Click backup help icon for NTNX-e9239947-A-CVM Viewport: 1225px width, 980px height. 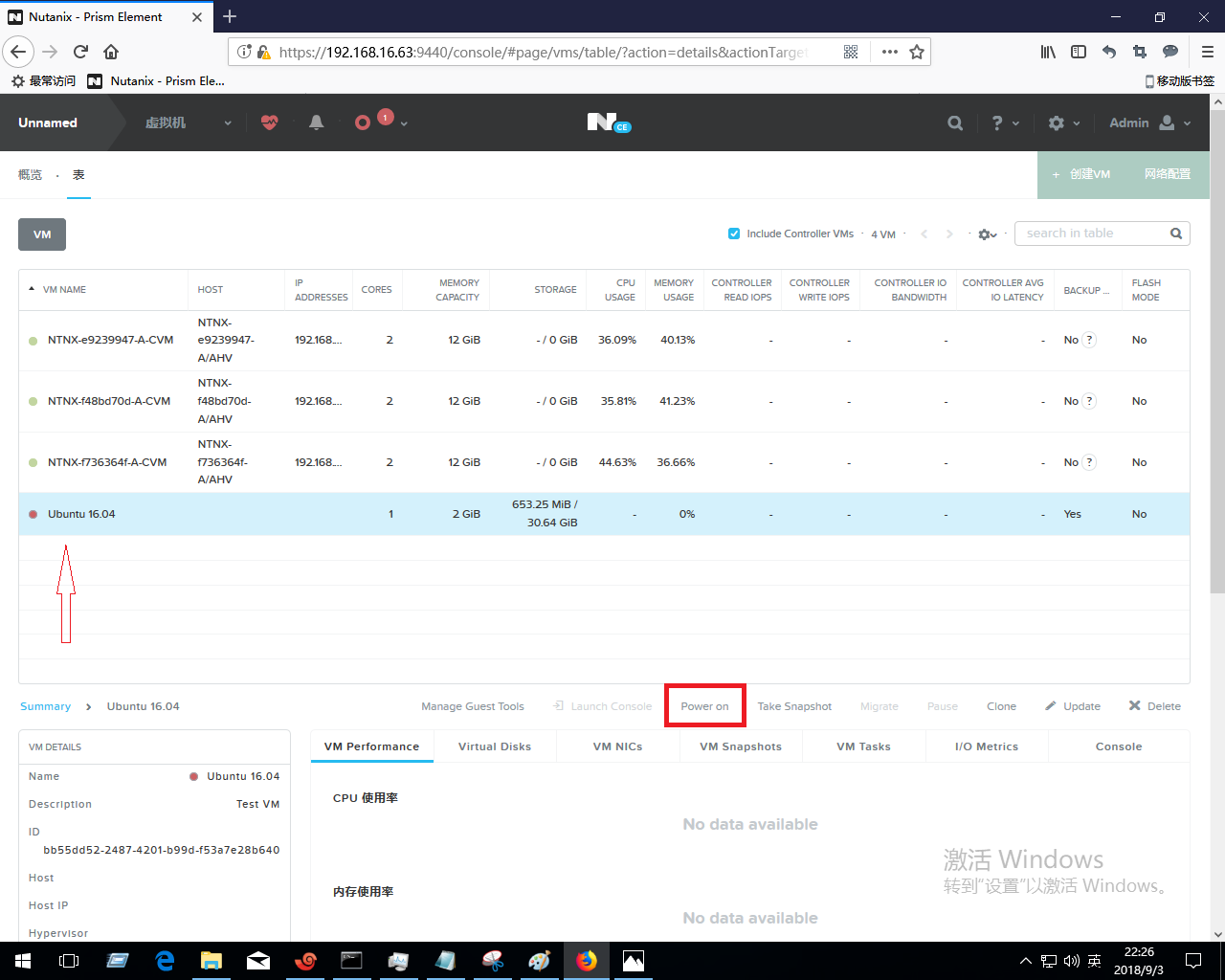point(1089,340)
